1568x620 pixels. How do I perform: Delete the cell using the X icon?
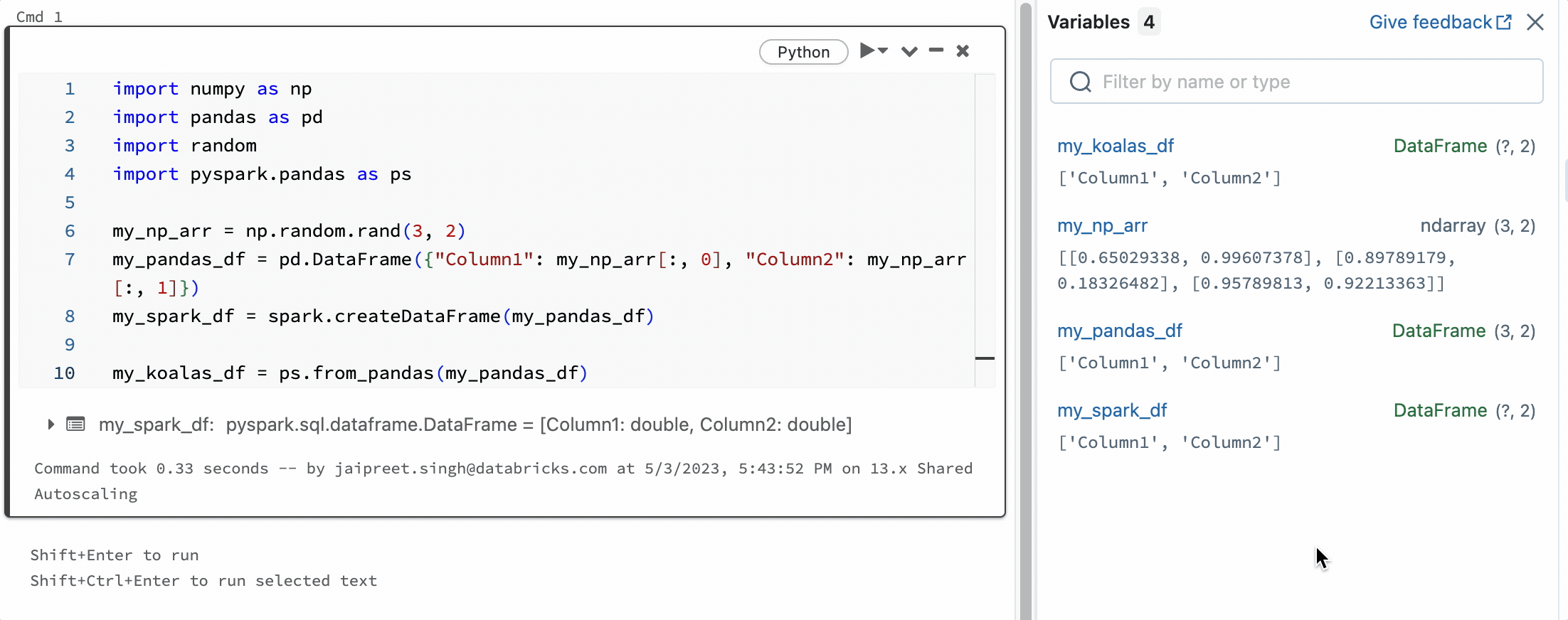point(963,51)
